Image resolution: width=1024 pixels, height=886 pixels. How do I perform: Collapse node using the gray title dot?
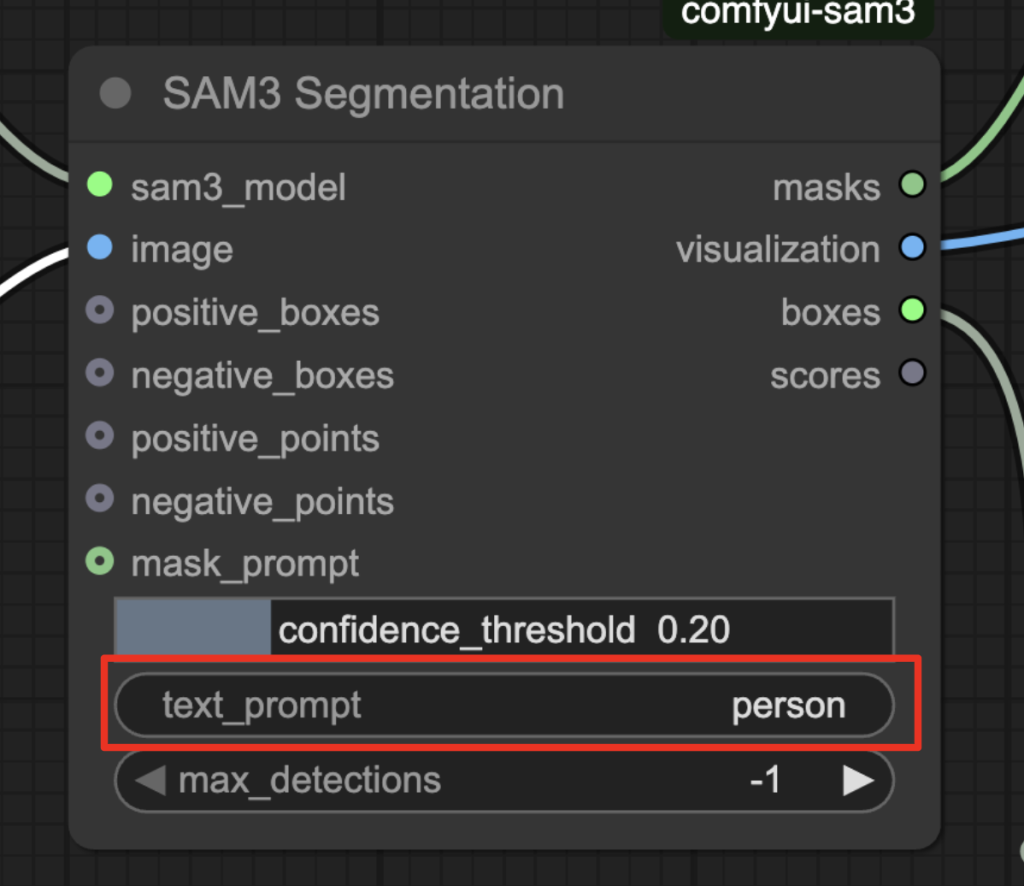[116, 94]
